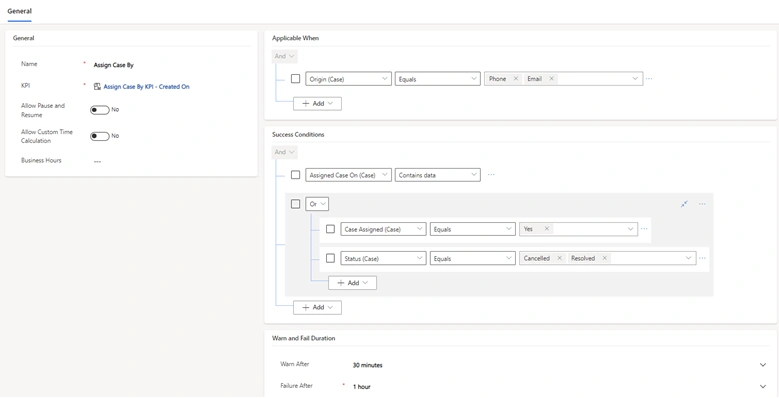Image resolution: width=779 pixels, height=398 pixels.
Task: Open the Or group operator dropdown
Action: pos(317,204)
